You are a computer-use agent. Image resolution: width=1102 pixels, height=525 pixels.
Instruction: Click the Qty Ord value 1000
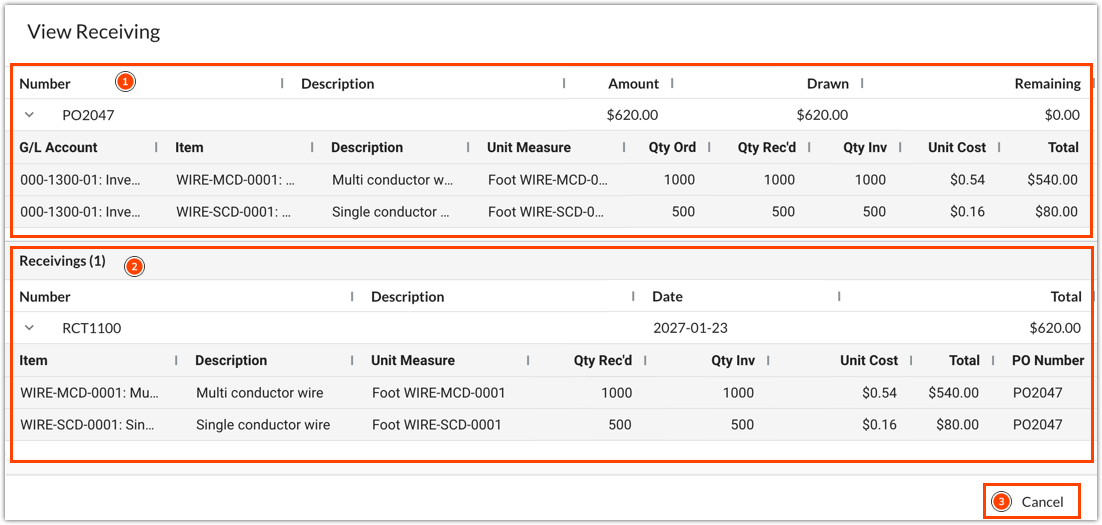click(x=679, y=179)
